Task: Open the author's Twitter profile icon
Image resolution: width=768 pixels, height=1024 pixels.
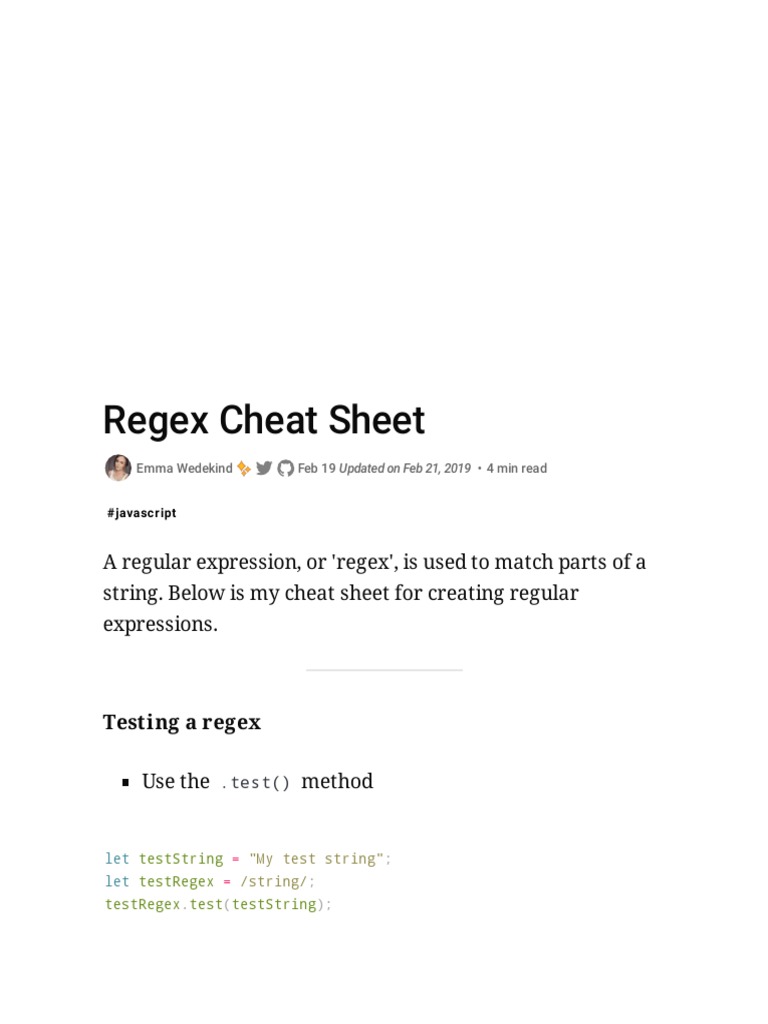Action: [x=264, y=468]
